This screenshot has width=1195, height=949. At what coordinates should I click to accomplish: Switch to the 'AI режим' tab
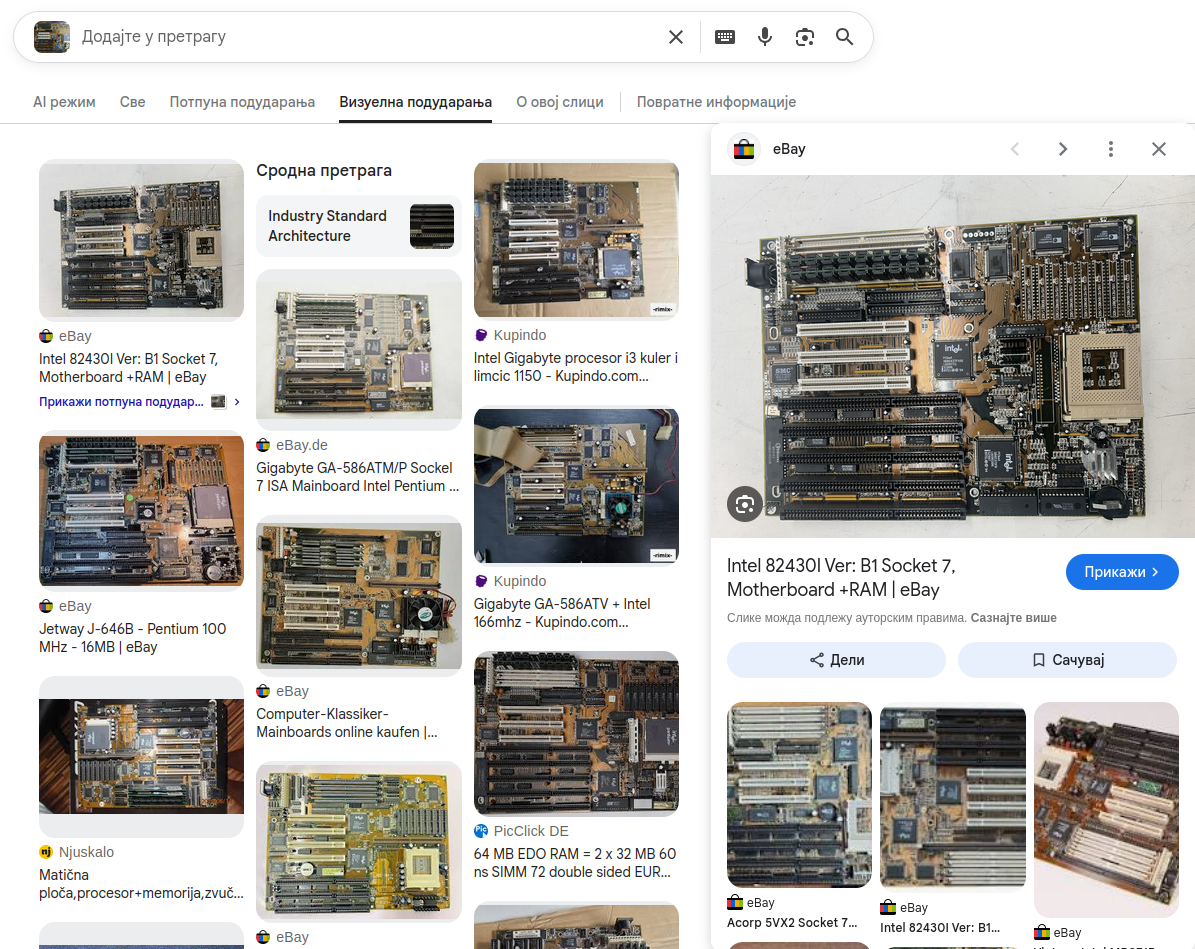click(64, 102)
